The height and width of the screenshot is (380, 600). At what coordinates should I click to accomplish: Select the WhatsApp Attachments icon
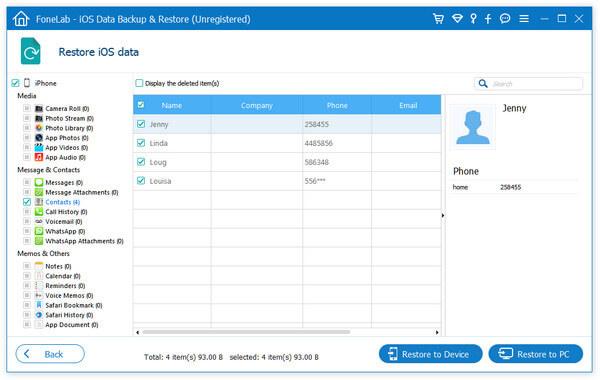39,241
